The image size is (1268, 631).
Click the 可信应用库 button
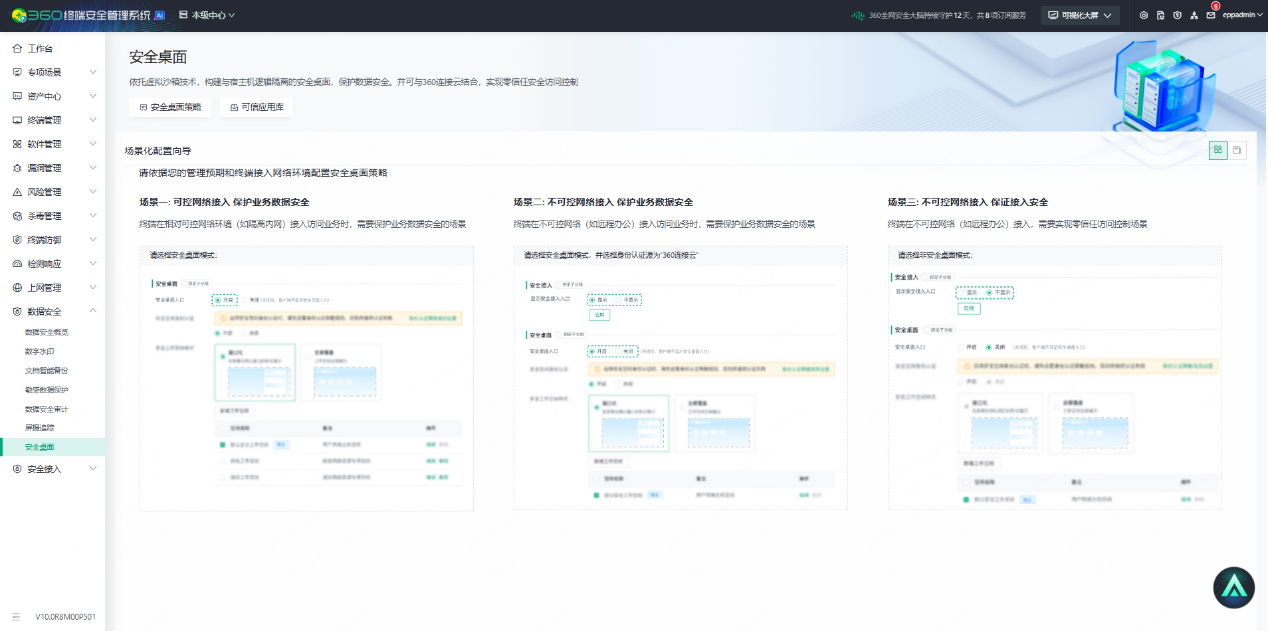[256, 107]
